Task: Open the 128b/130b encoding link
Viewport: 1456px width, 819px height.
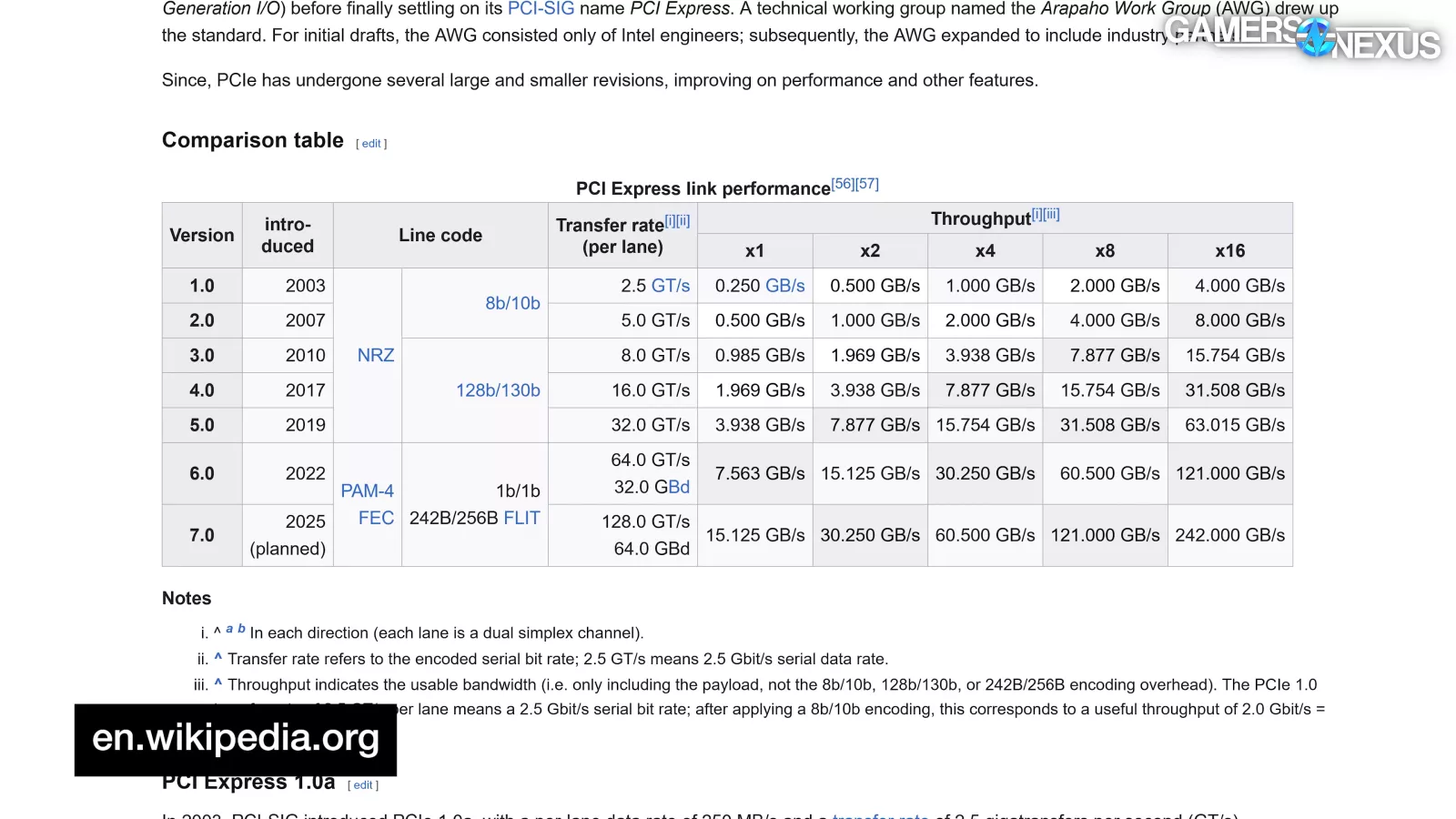Action: (x=498, y=390)
